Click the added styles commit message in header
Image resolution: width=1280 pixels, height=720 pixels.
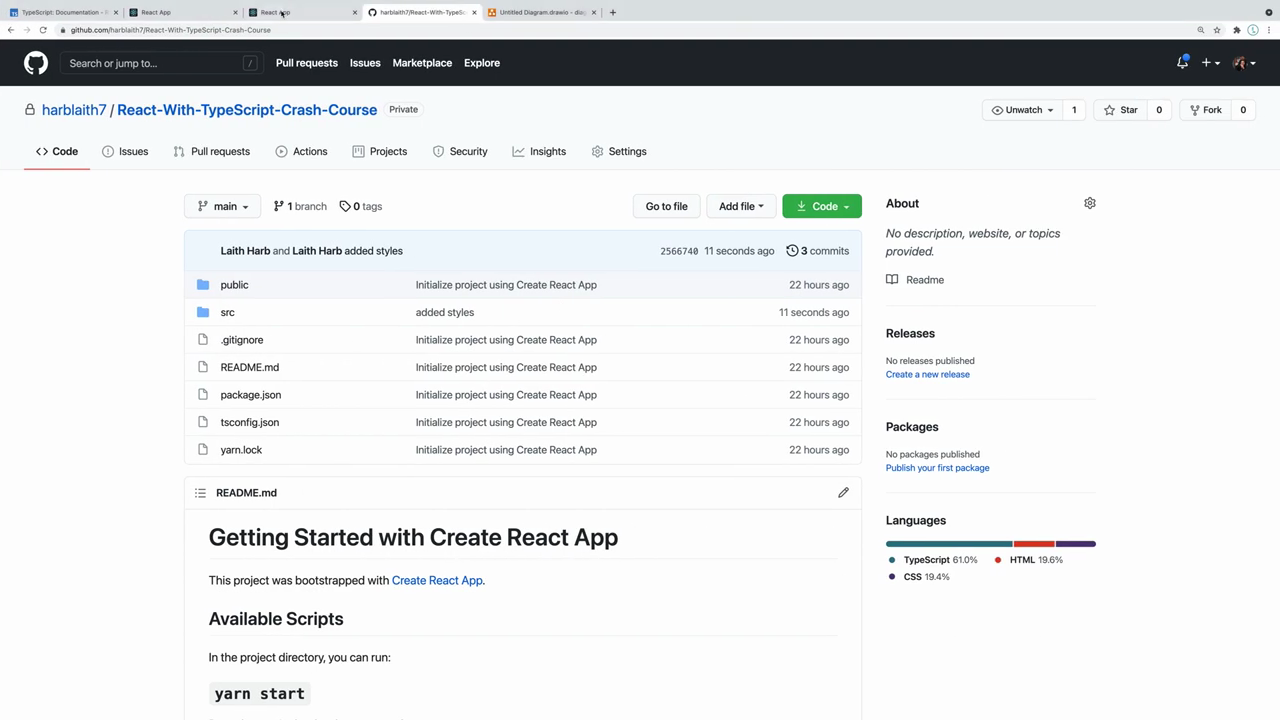(374, 251)
